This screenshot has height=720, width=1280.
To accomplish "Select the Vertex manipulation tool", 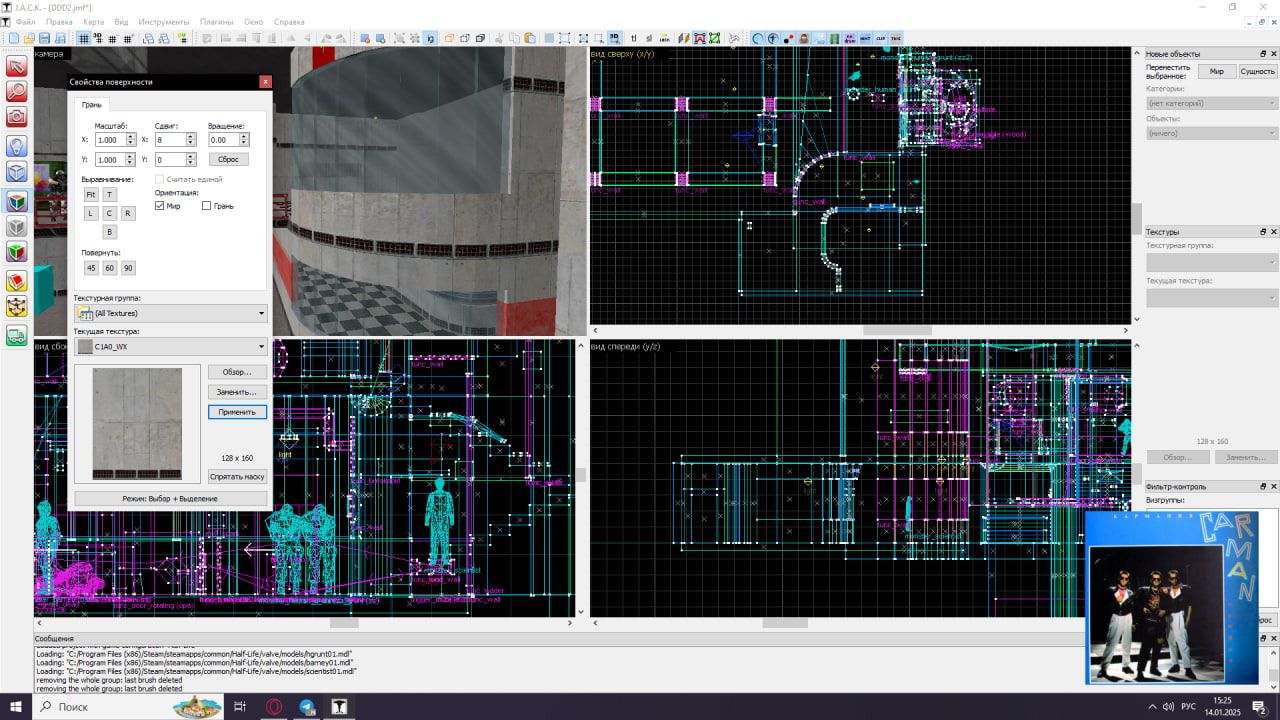I will pos(17,308).
